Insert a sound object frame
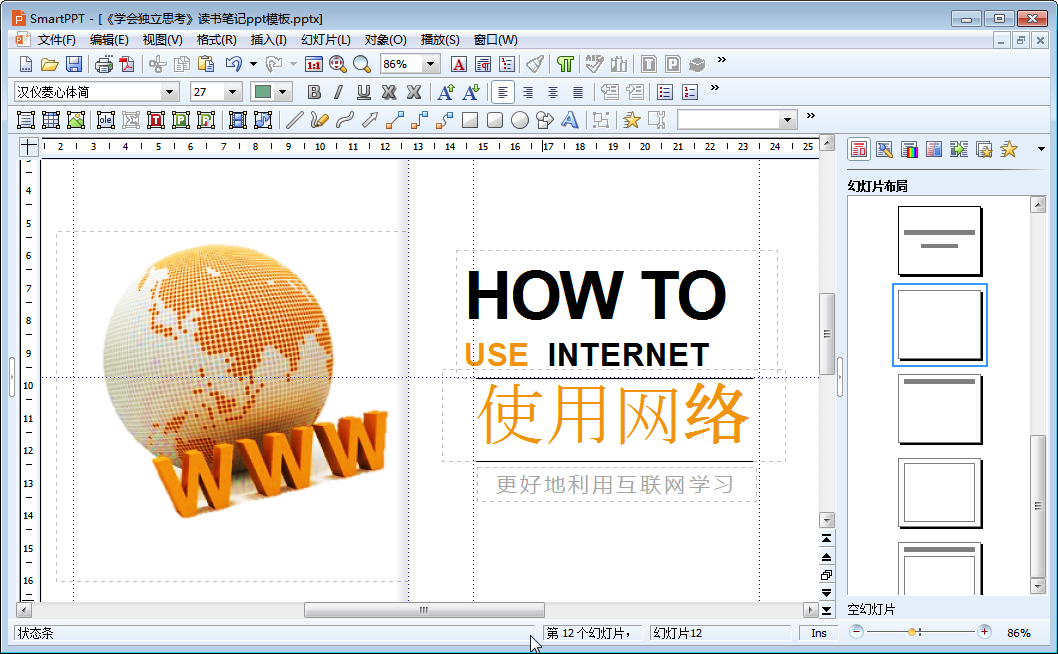The width and height of the screenshot is (1058, 654). (262, 120)
